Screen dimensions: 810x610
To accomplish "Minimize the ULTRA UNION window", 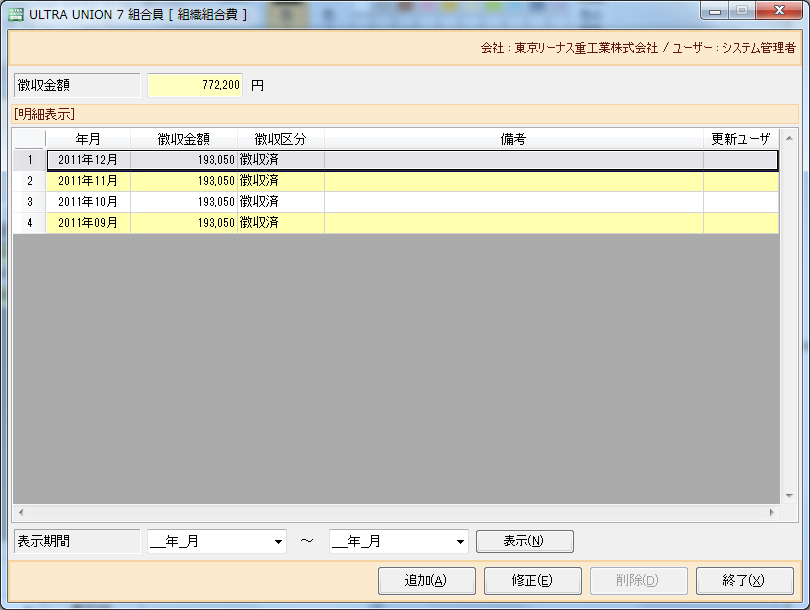I will [x=715, y=11].
